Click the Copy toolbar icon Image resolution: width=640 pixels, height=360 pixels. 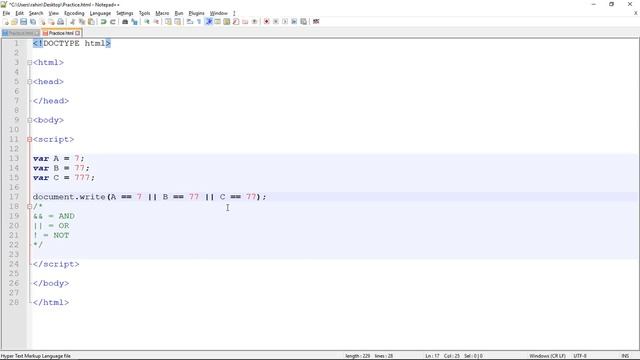coord(82,22)
